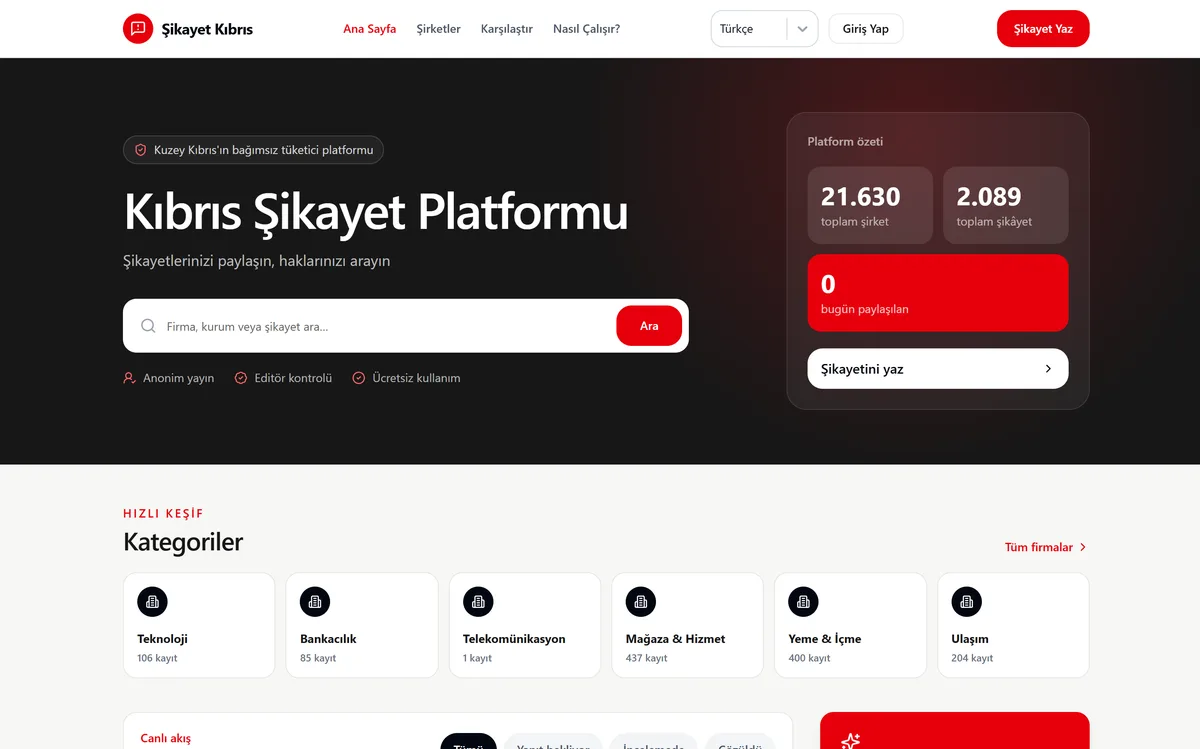This screenshot has width=1200, height=749.
Task: Click the Ulaşım category building icon
Action: 966,601
